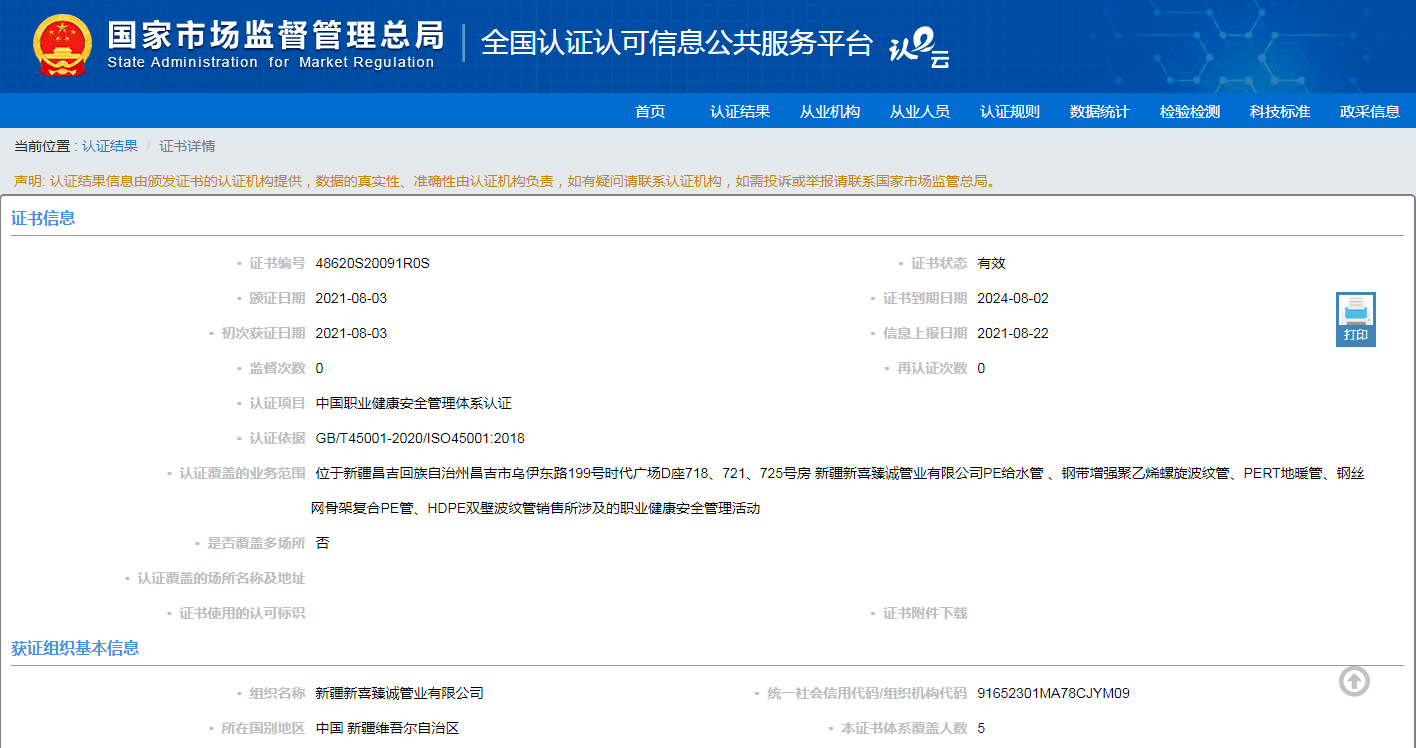Click standard GB/T45001-2020/ISO45001:2018
The image size is (1416, 748).
[x=420, y=438]
